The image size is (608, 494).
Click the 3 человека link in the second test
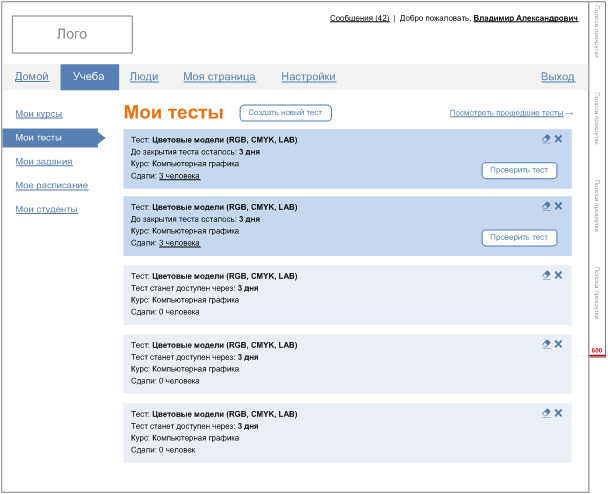click(x=179, y=243)
